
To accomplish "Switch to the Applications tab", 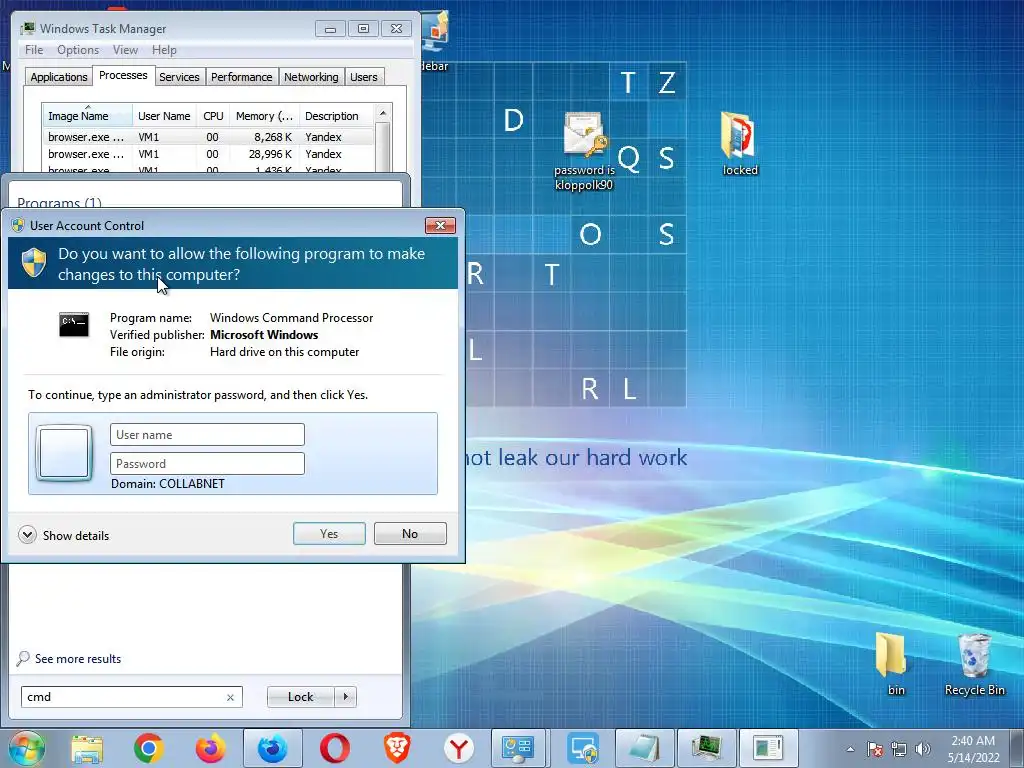I will pyautogui.click(x=59, y=77).
